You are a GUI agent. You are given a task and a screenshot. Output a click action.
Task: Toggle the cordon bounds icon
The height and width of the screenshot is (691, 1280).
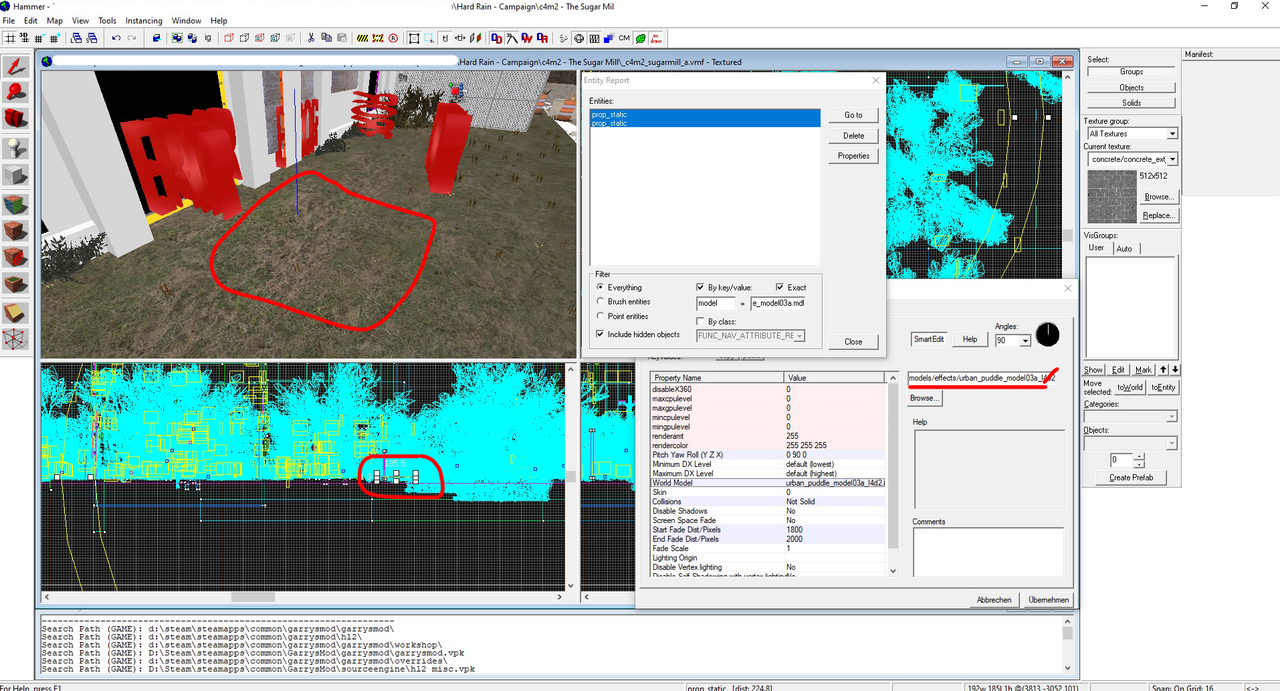(362, 38)
